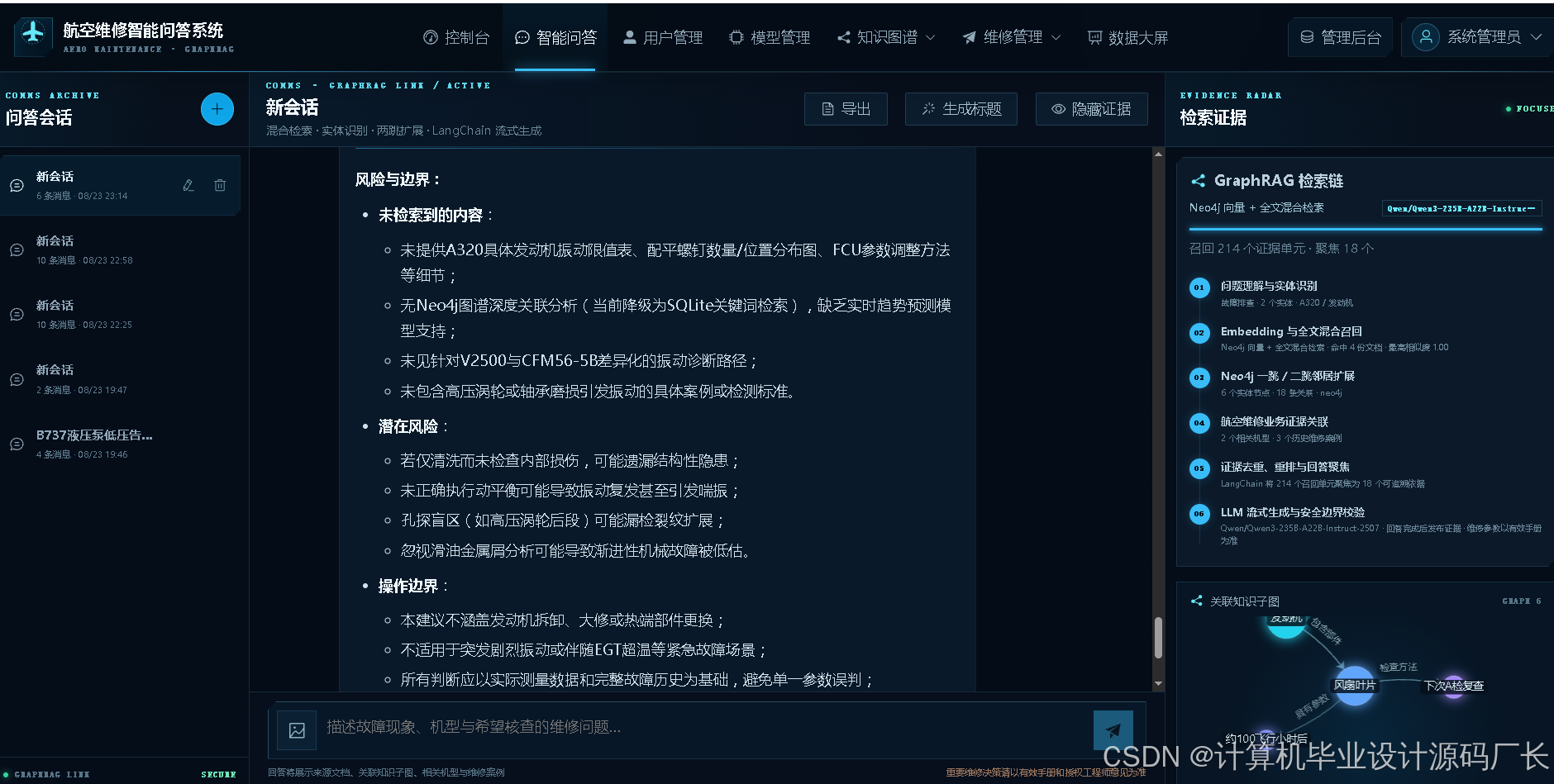Click the chat scrollbar up arrow
The image size is (1554, 784).
(x=1158, y=154)
